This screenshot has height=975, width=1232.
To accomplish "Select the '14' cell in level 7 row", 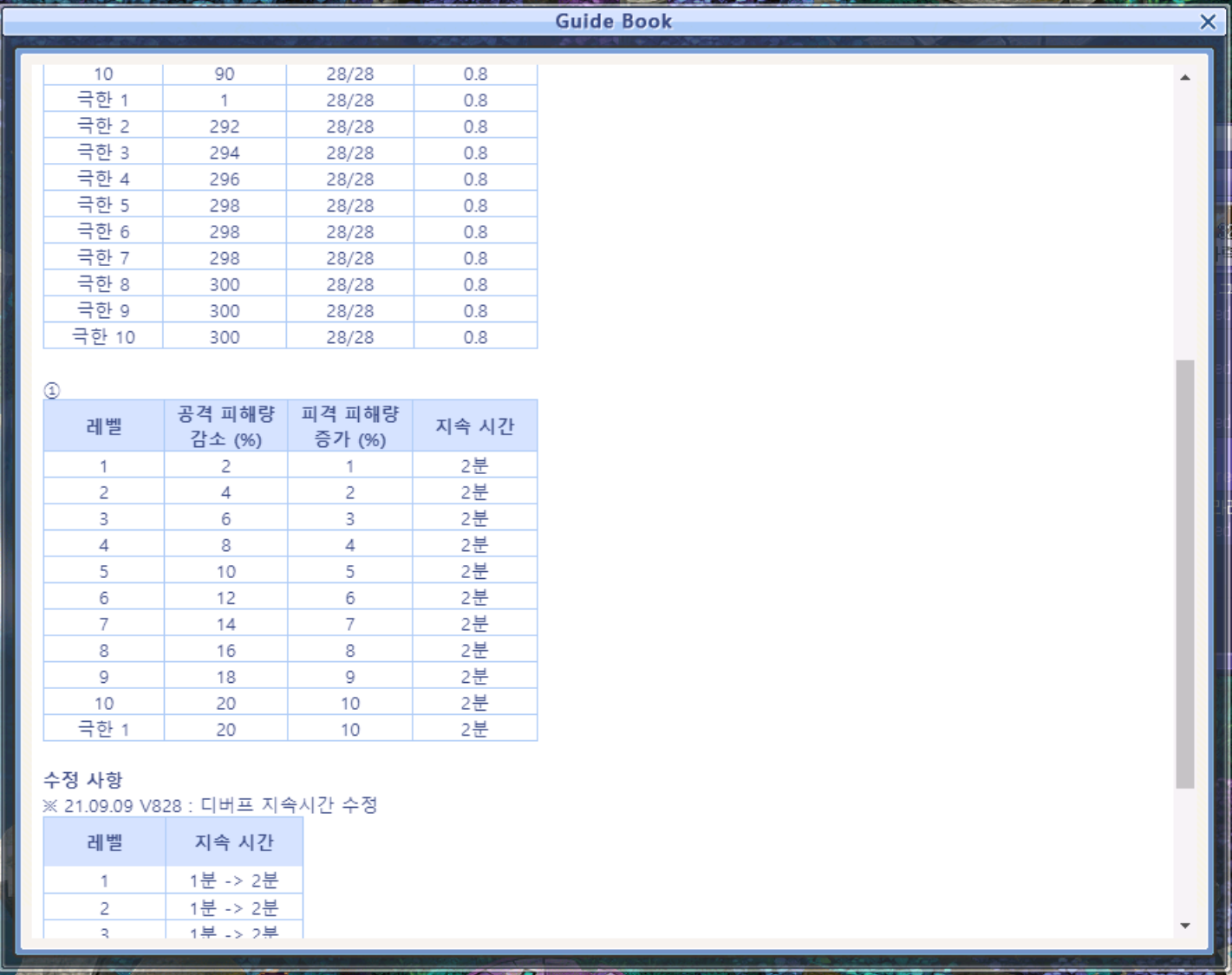I will tap(226, 625).
